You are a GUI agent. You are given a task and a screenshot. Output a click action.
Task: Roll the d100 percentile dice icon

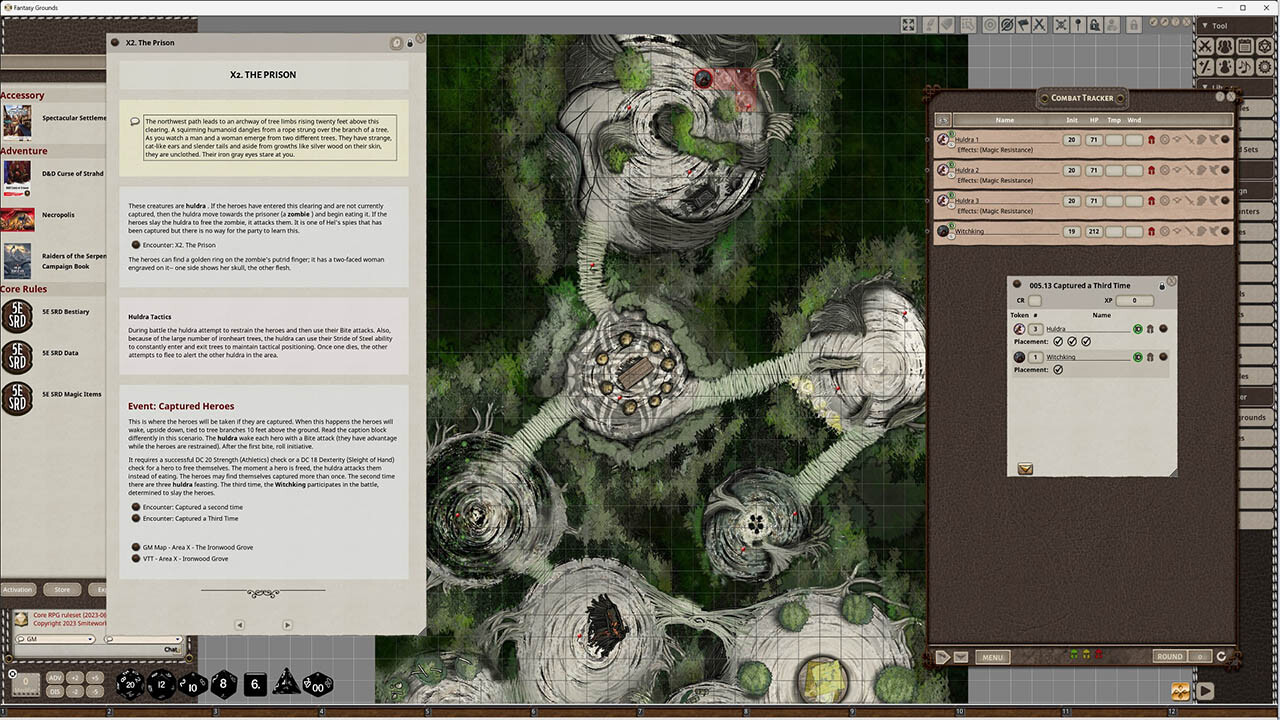coord(316,684)
